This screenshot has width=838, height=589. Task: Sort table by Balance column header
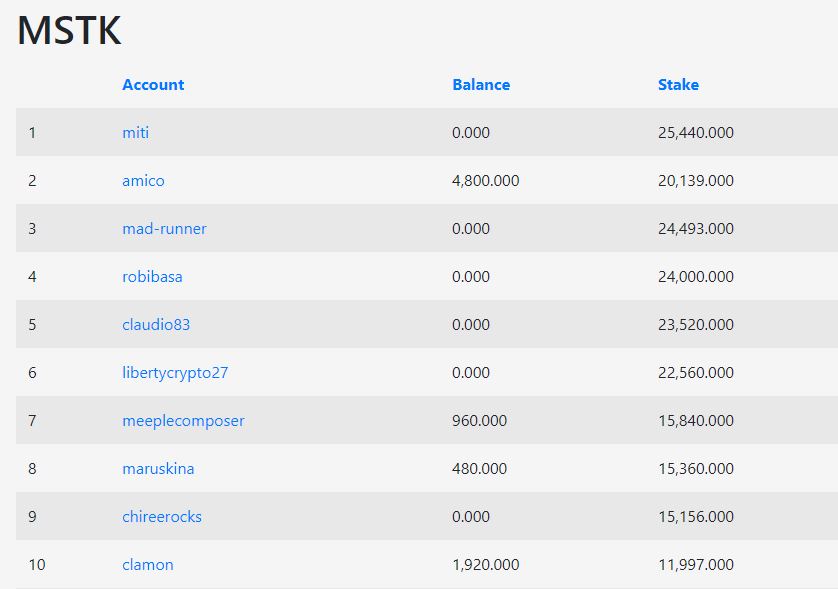[481, 85]
